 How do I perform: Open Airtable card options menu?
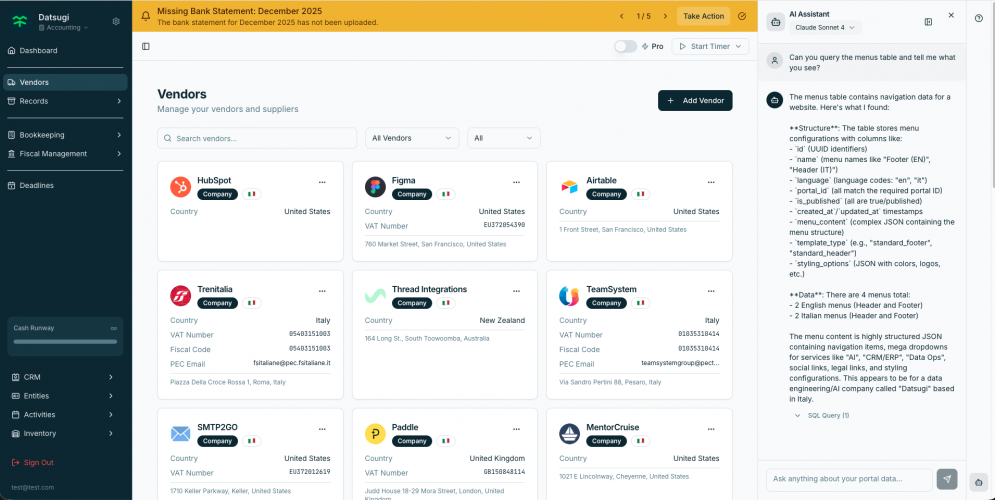click(x=711, y=182)
